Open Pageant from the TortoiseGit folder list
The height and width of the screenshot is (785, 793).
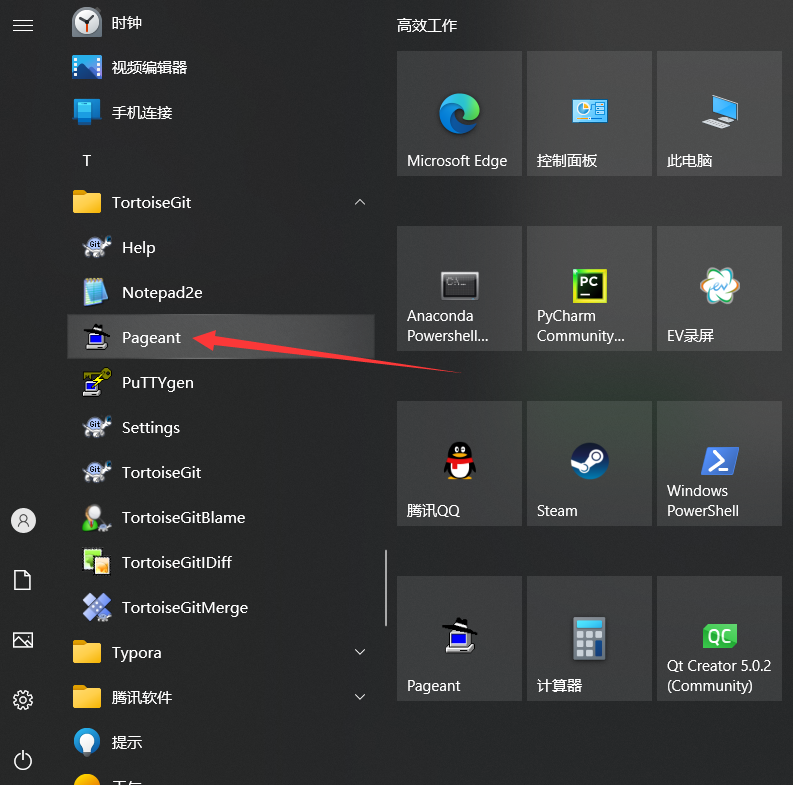[150, 338]
